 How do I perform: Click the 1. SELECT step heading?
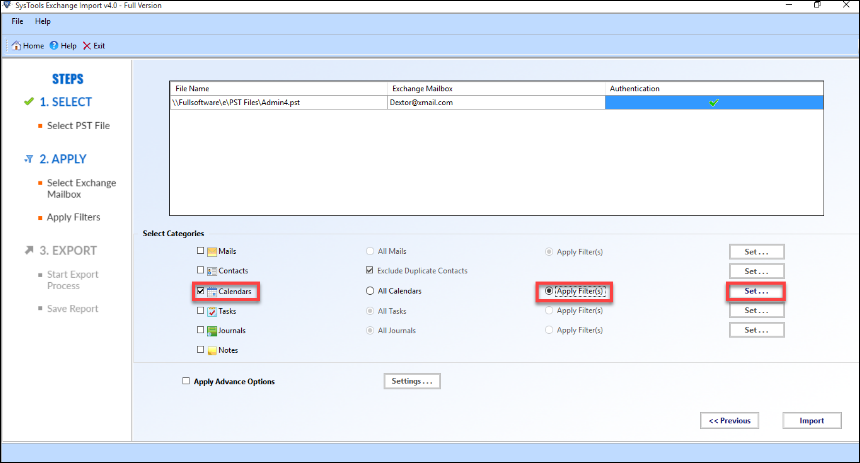pos(66,102)
